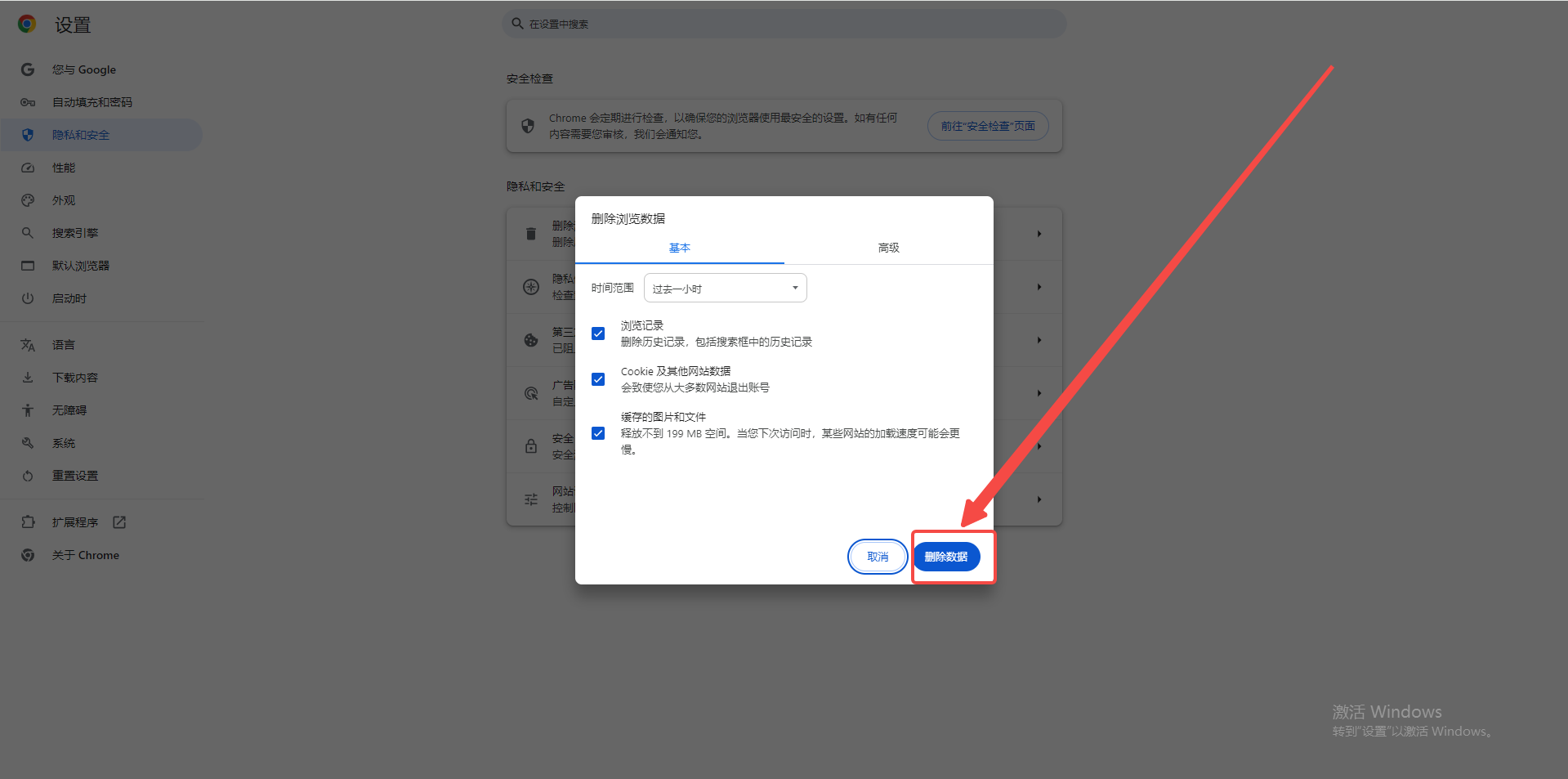The height and width of the screenshot is (779, 1568).
Task: Open 系统 settings section
Action: click(x=101, y=443)
